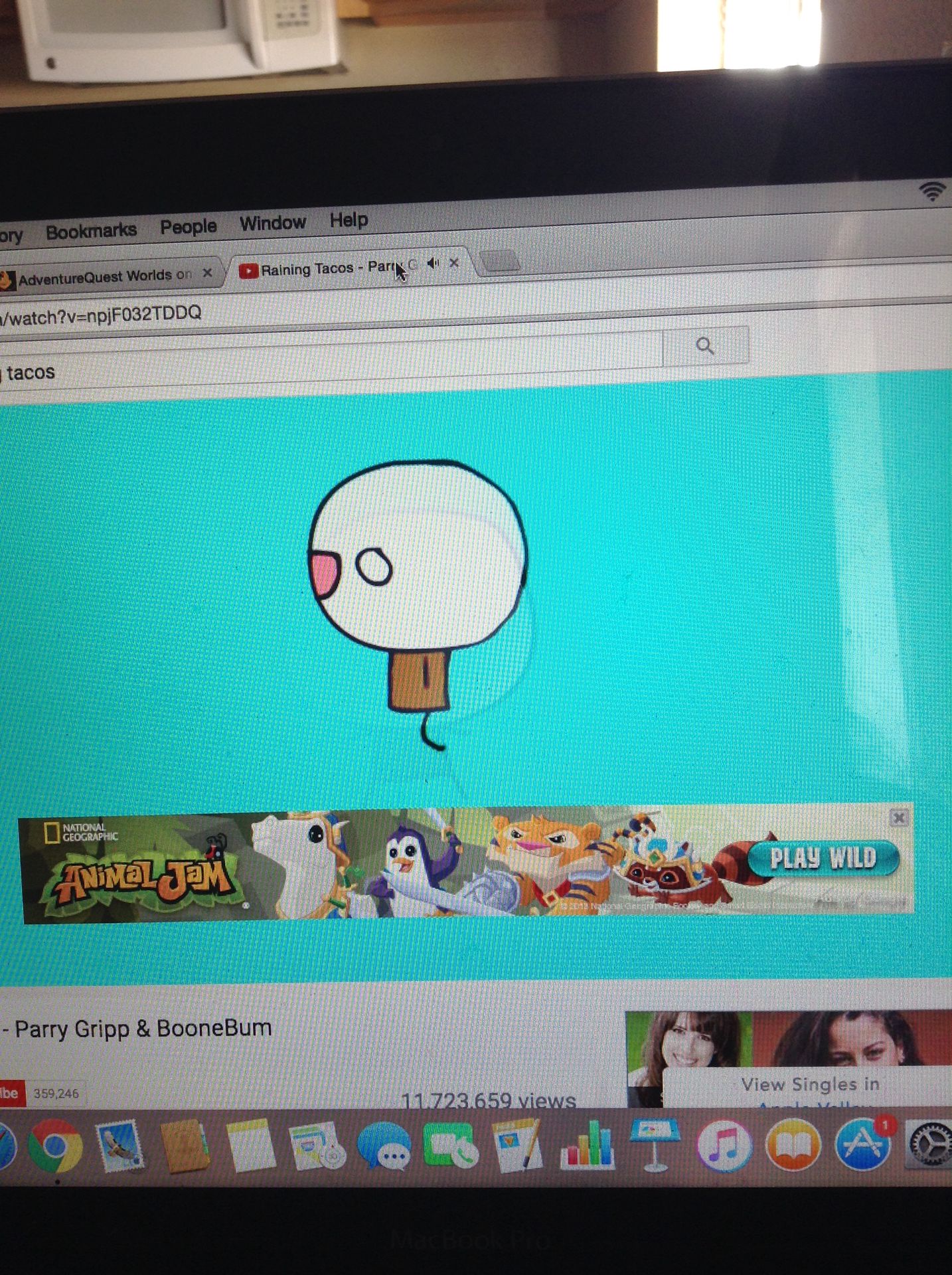952x1275 pixels.
Task: Click the Play Wild button in the ad
Action: 823,858
